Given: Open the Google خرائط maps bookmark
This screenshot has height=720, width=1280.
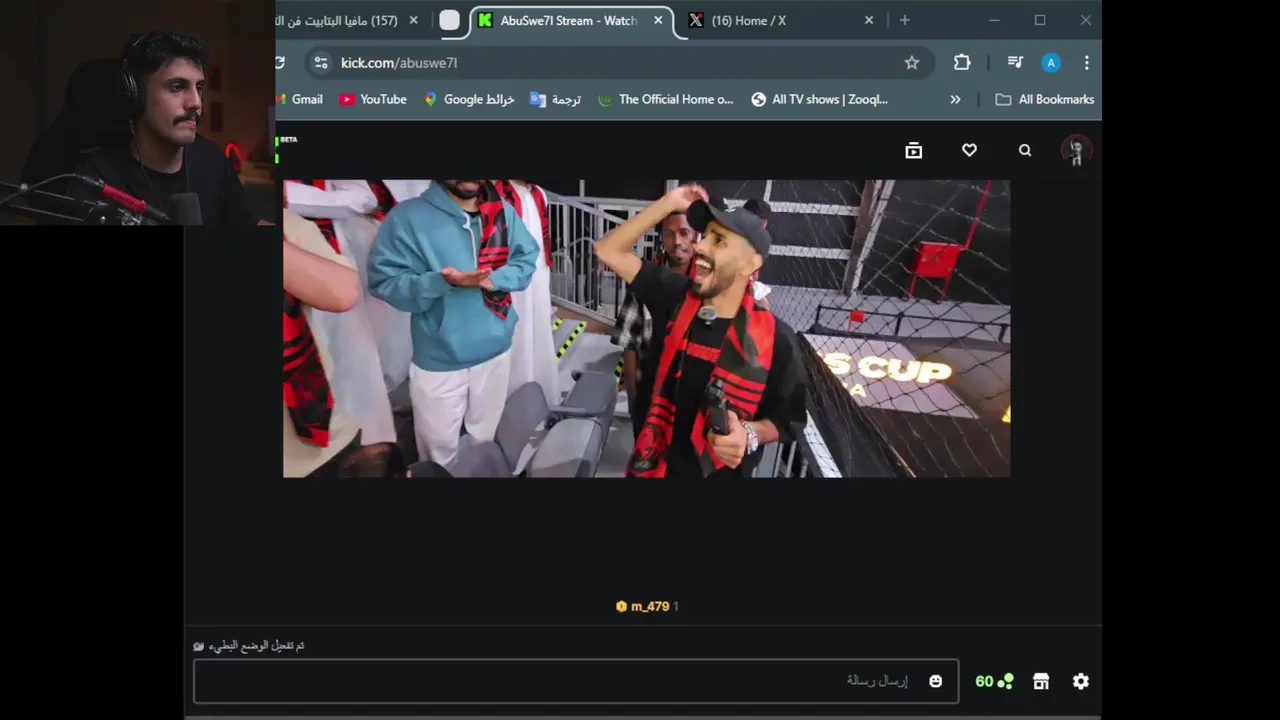Looking at the screenshot, I should click(x=469, y=99).
